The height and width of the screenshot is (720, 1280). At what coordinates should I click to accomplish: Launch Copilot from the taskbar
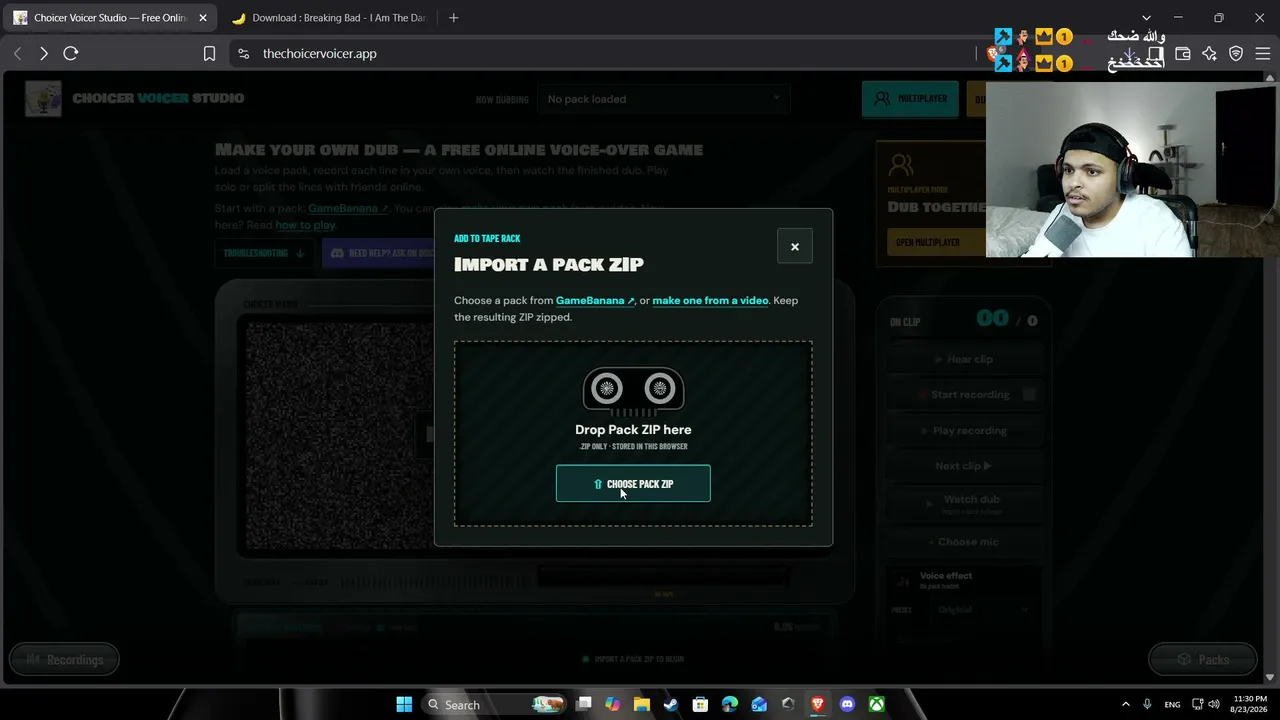[613, 705]
